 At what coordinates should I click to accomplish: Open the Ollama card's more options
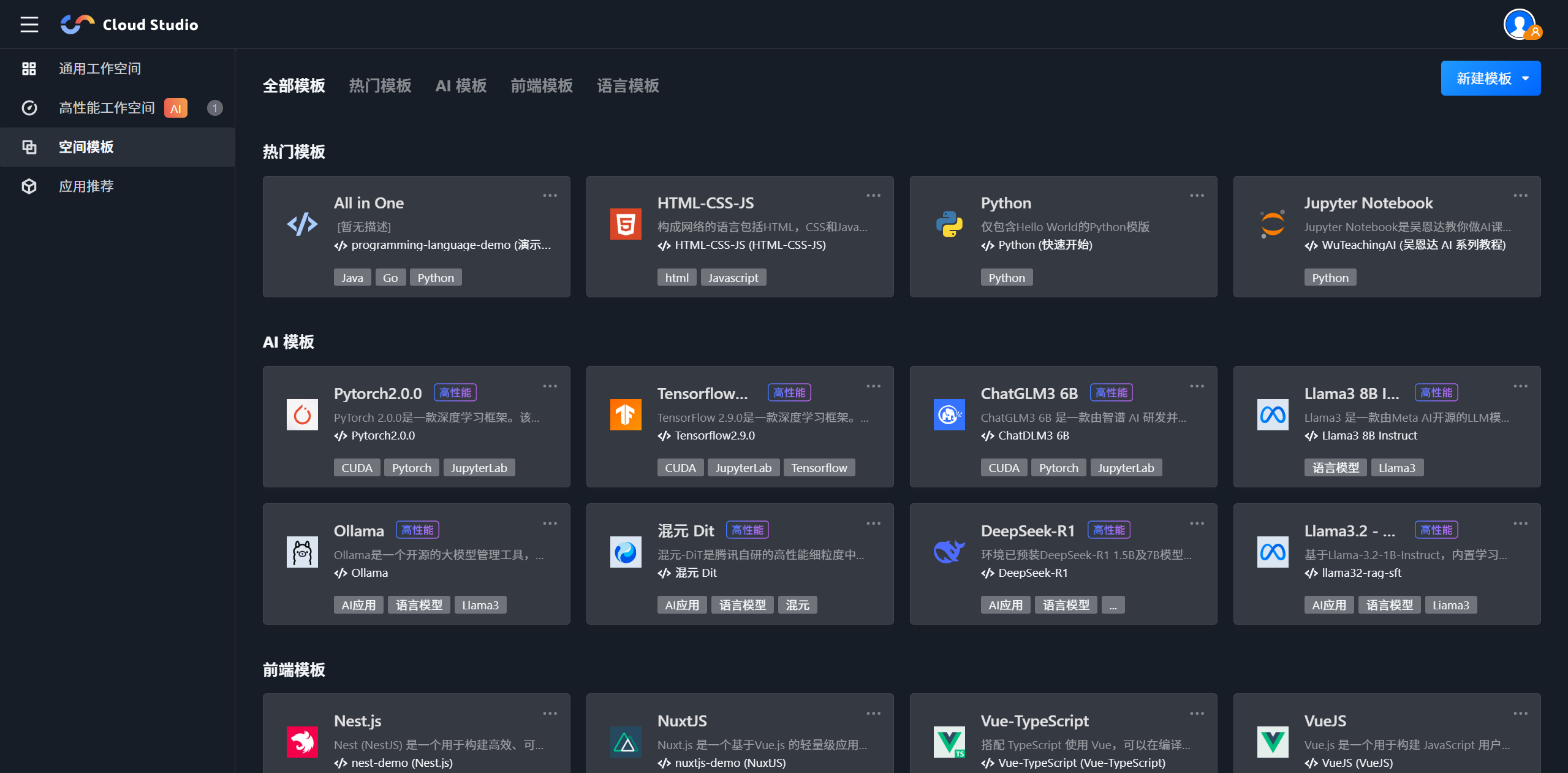550,524
